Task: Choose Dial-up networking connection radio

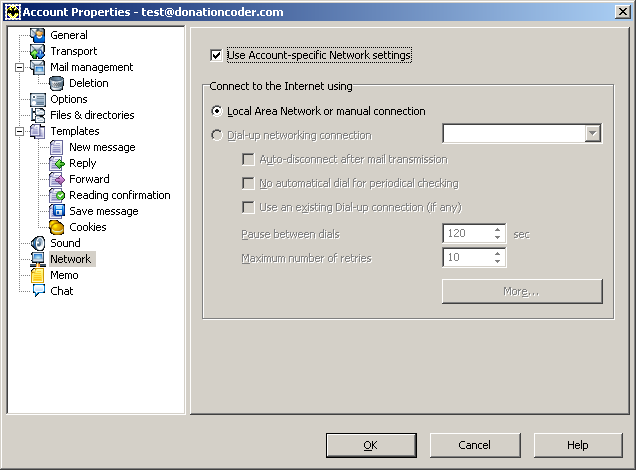Action: pos(217,135)
